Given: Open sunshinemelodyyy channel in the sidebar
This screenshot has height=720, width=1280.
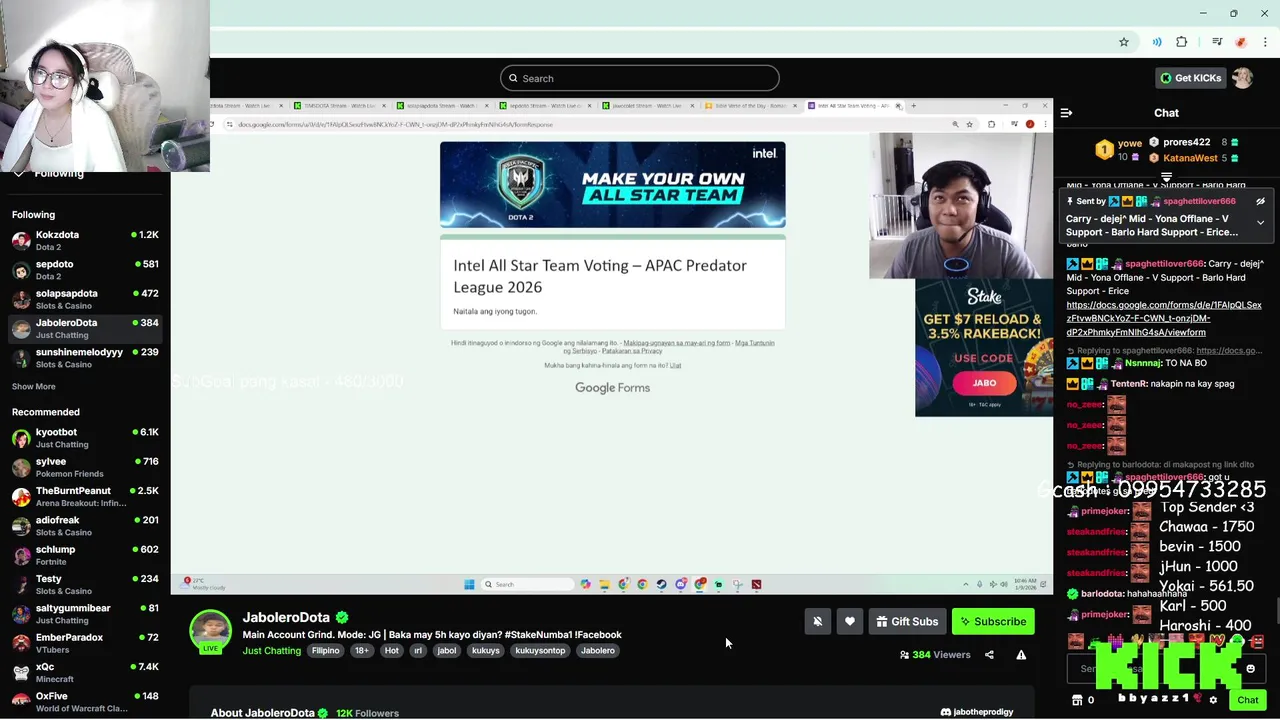Looking at the screenshot, I should point(85,358).
